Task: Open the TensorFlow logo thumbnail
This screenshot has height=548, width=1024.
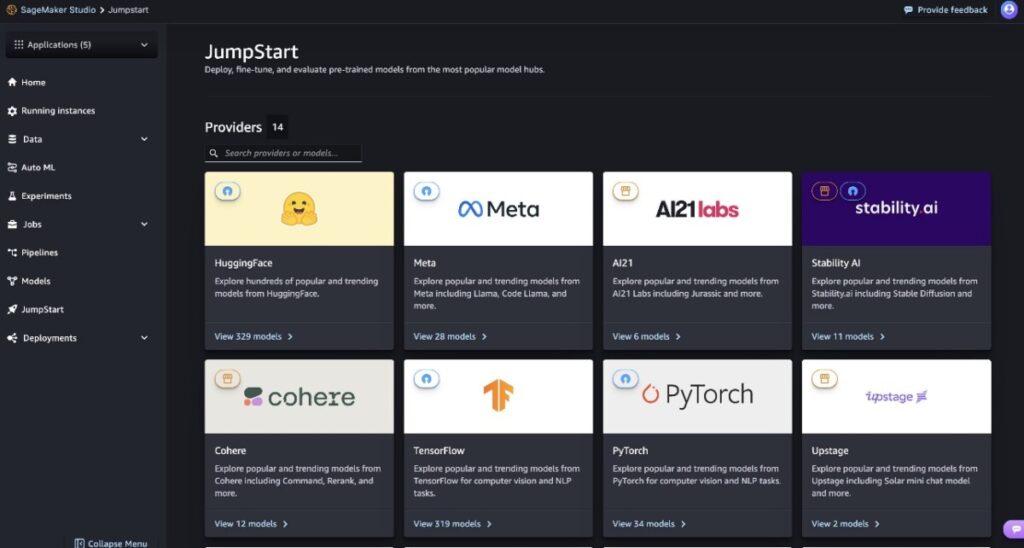Action: coord(498,396)
